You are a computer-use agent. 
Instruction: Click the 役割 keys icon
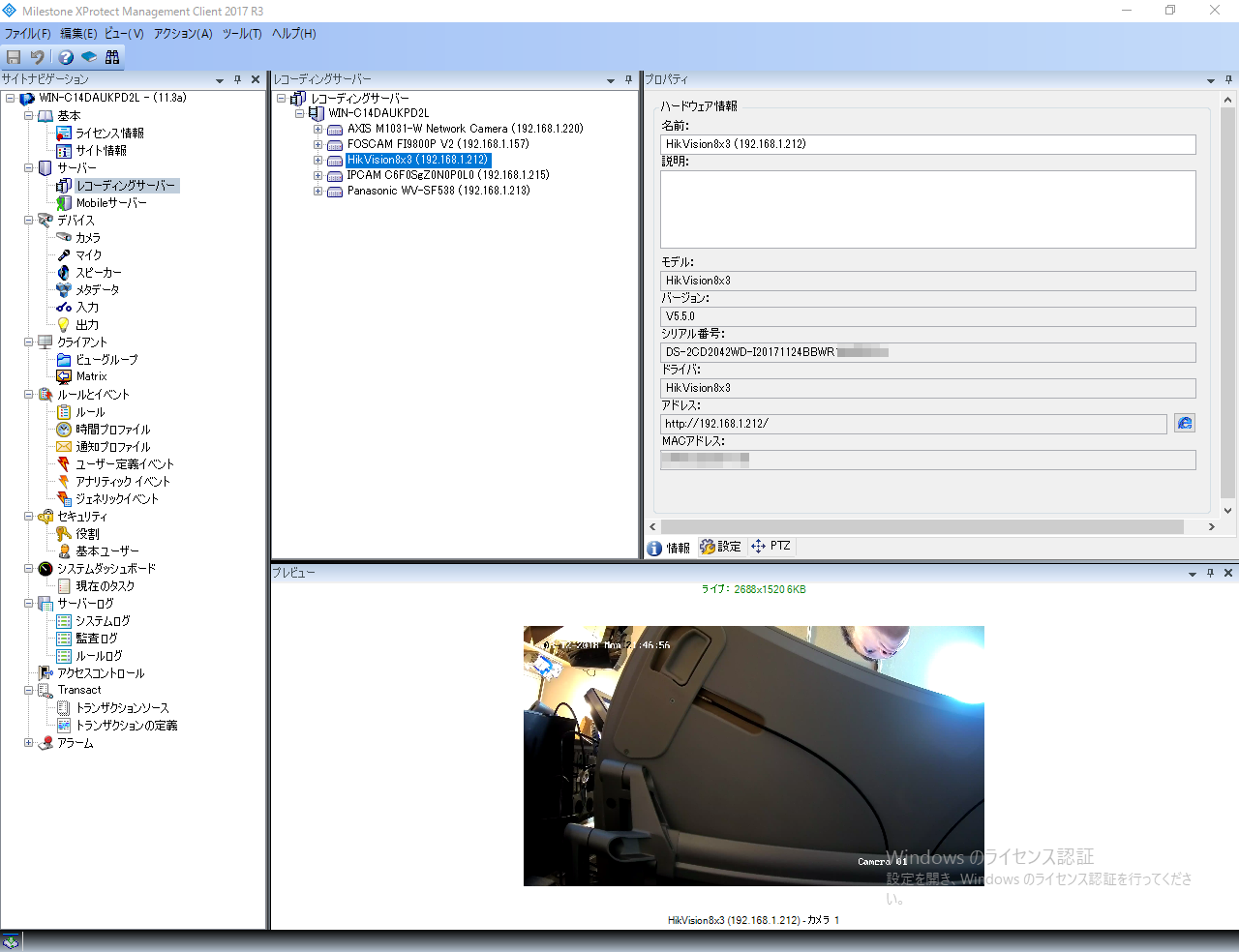point(64,533)
